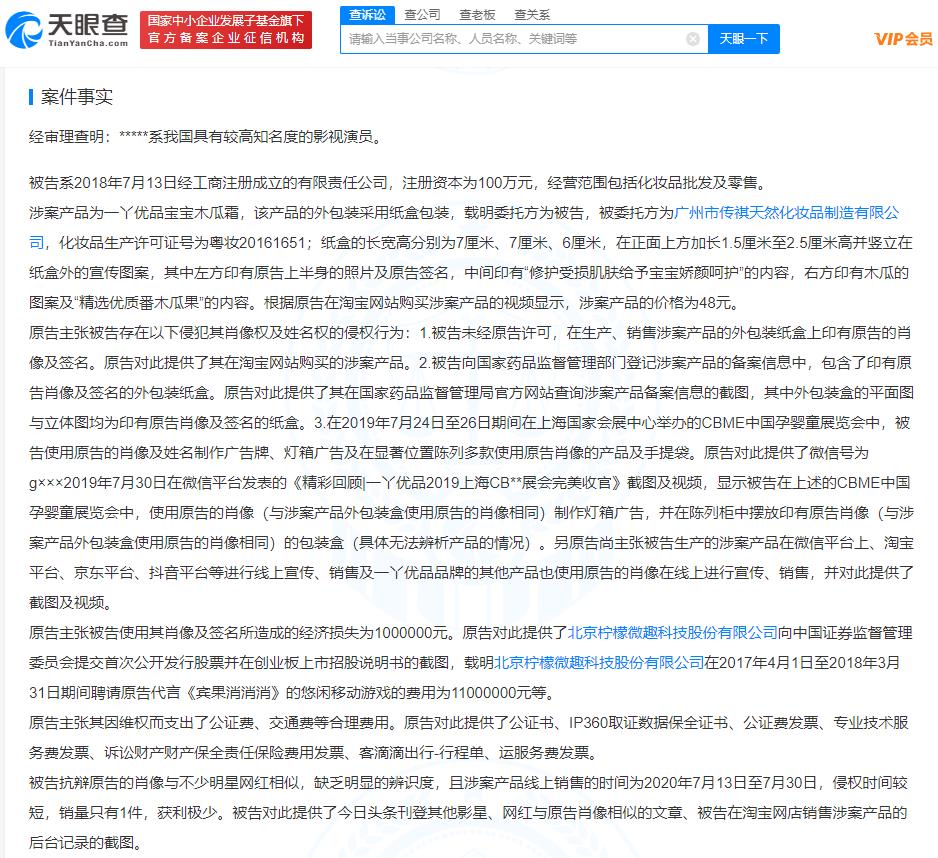Click the 天眼一下 search button
Viewport: 938px width, 858px height.
click(744, 39)
